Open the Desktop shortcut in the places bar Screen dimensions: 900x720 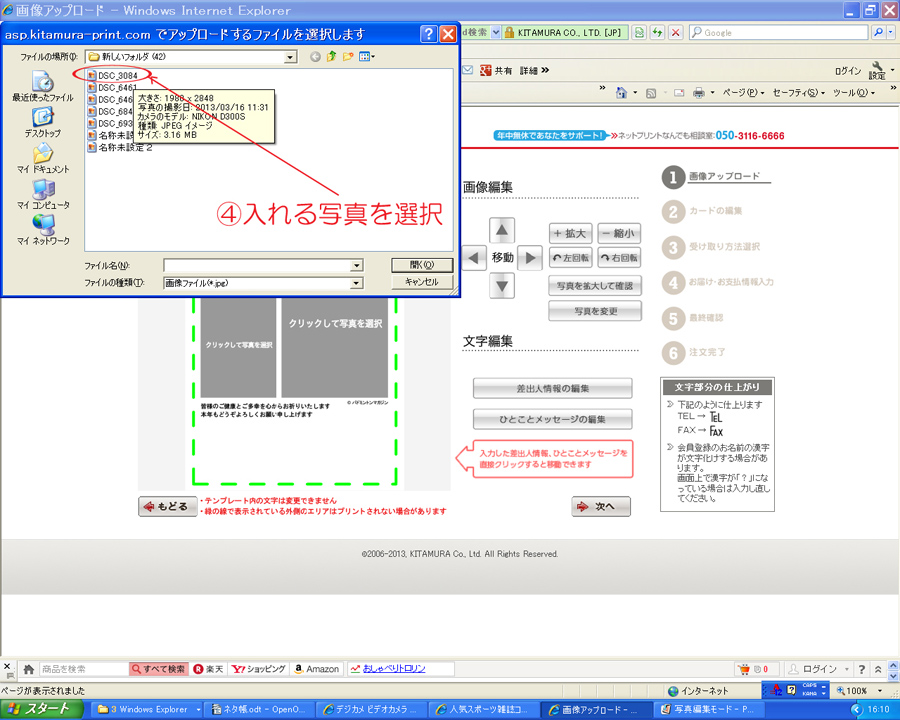(x=42, y=122)
